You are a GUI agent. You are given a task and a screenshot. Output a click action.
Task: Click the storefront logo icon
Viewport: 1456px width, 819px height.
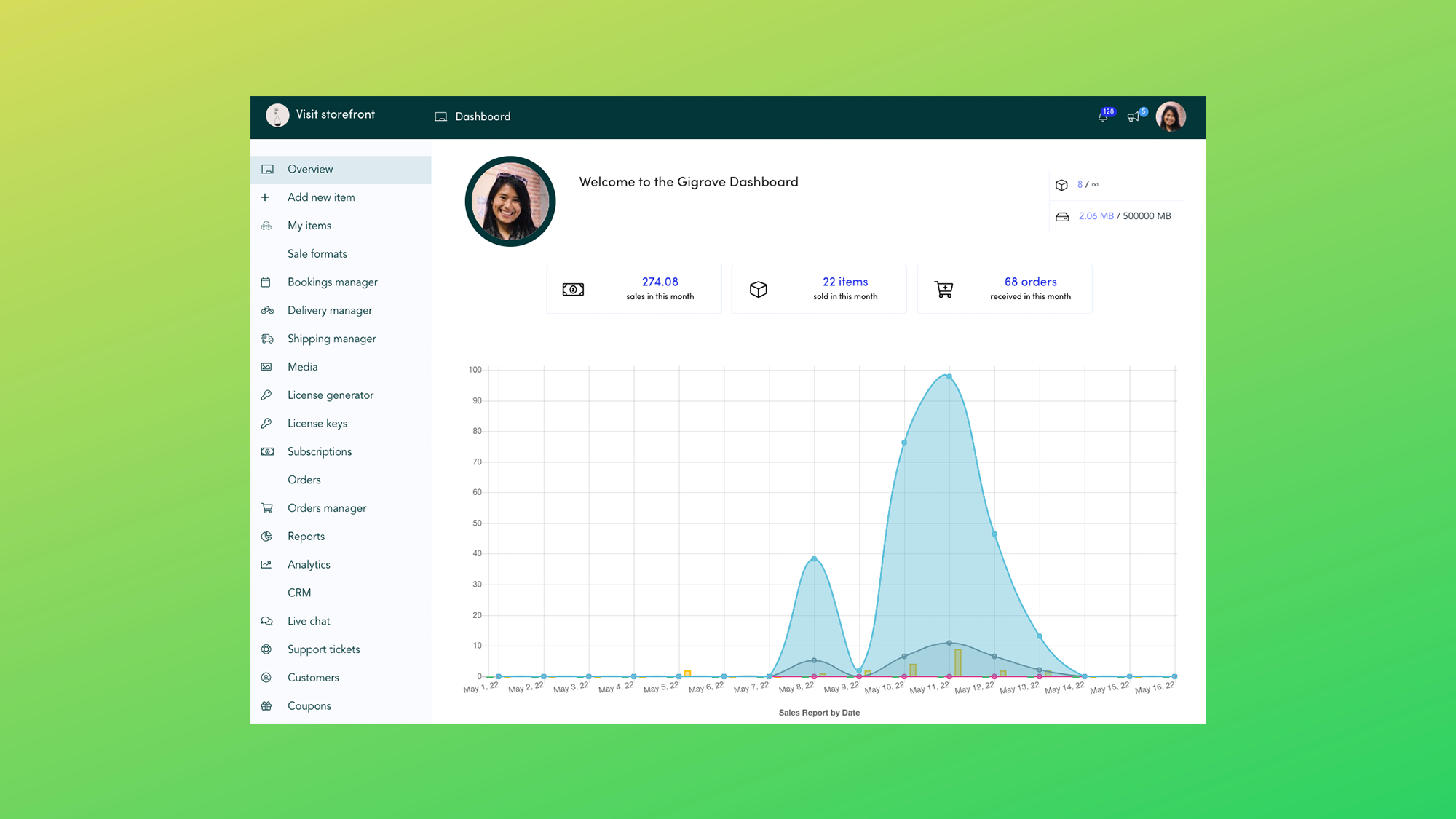click(277, 115)
